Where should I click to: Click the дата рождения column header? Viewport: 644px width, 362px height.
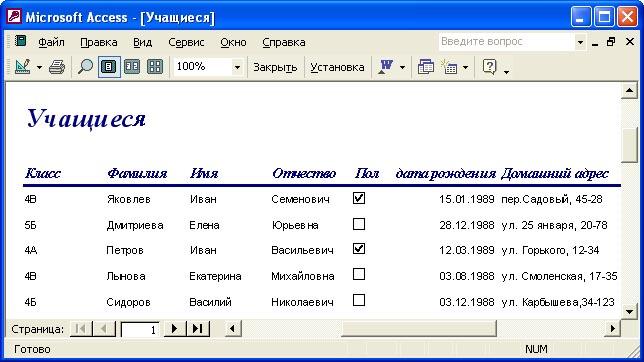(446, 173)
